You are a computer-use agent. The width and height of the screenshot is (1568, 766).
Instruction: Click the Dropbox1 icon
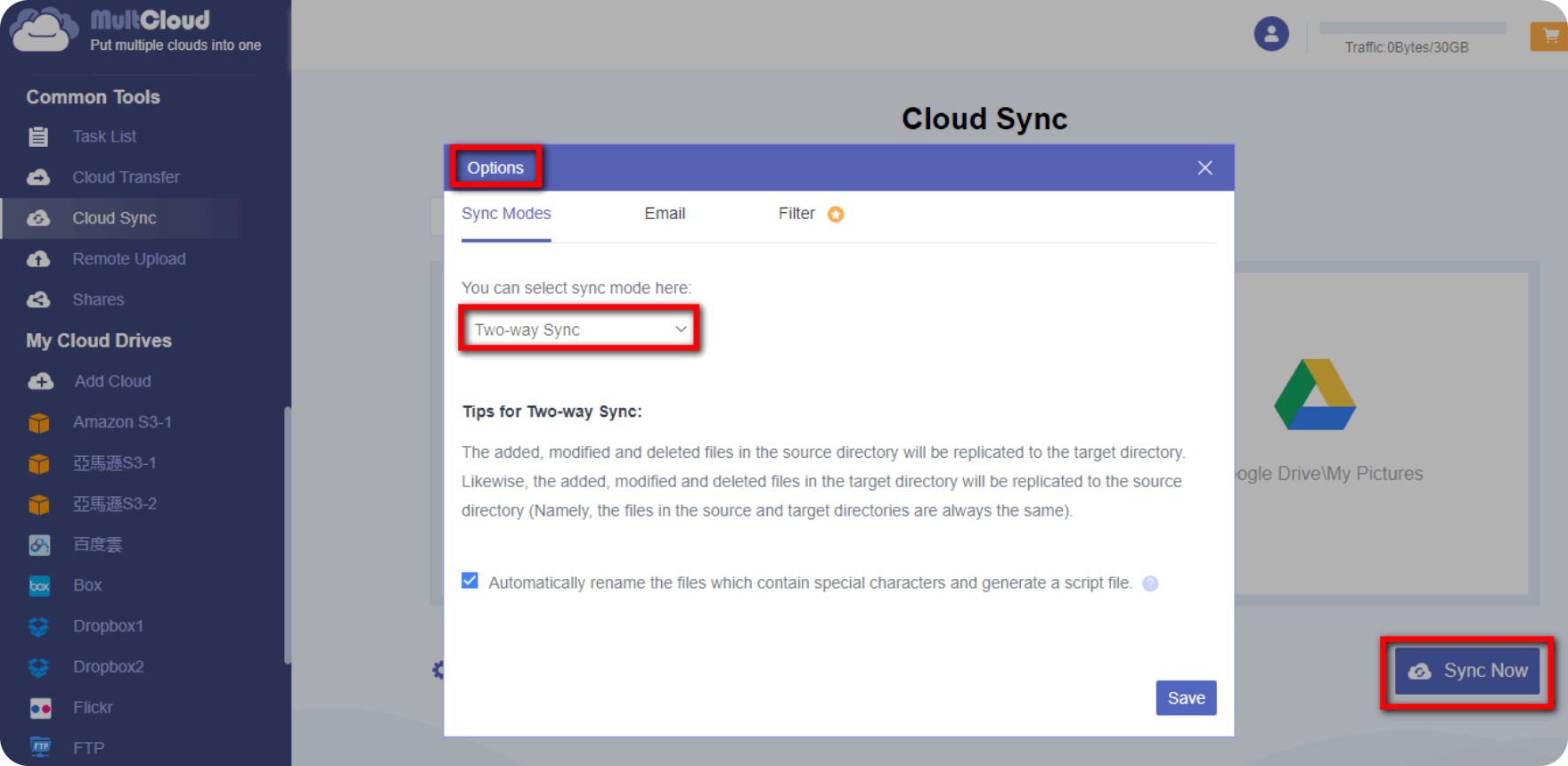pos(39,626)
